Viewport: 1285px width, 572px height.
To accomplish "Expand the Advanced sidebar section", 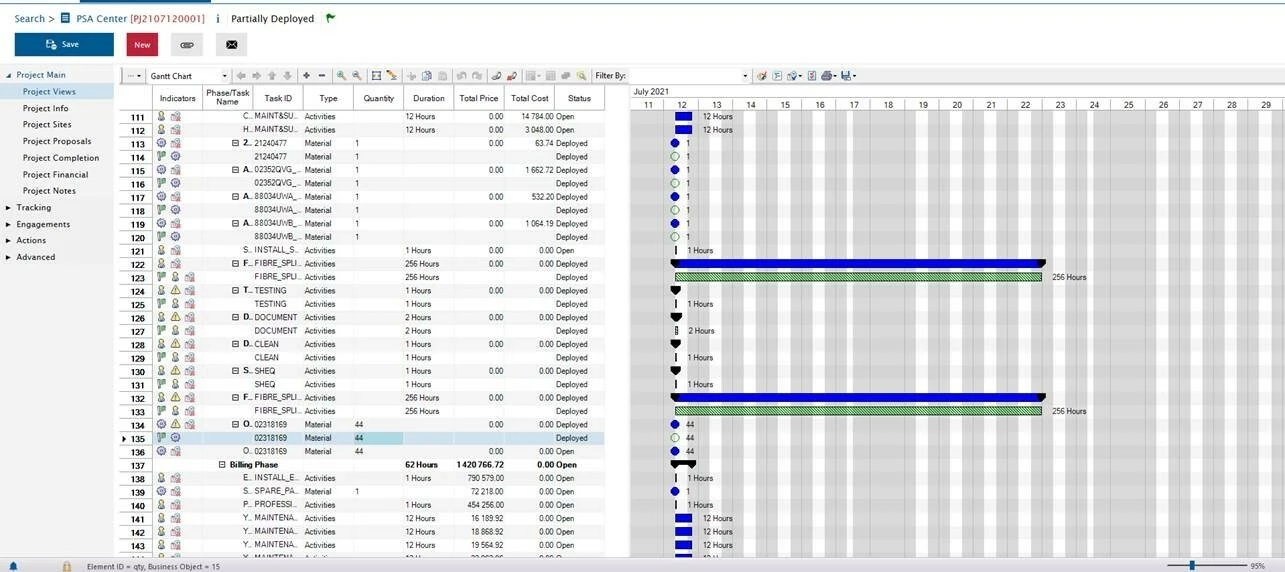I will tap(8, 257).
